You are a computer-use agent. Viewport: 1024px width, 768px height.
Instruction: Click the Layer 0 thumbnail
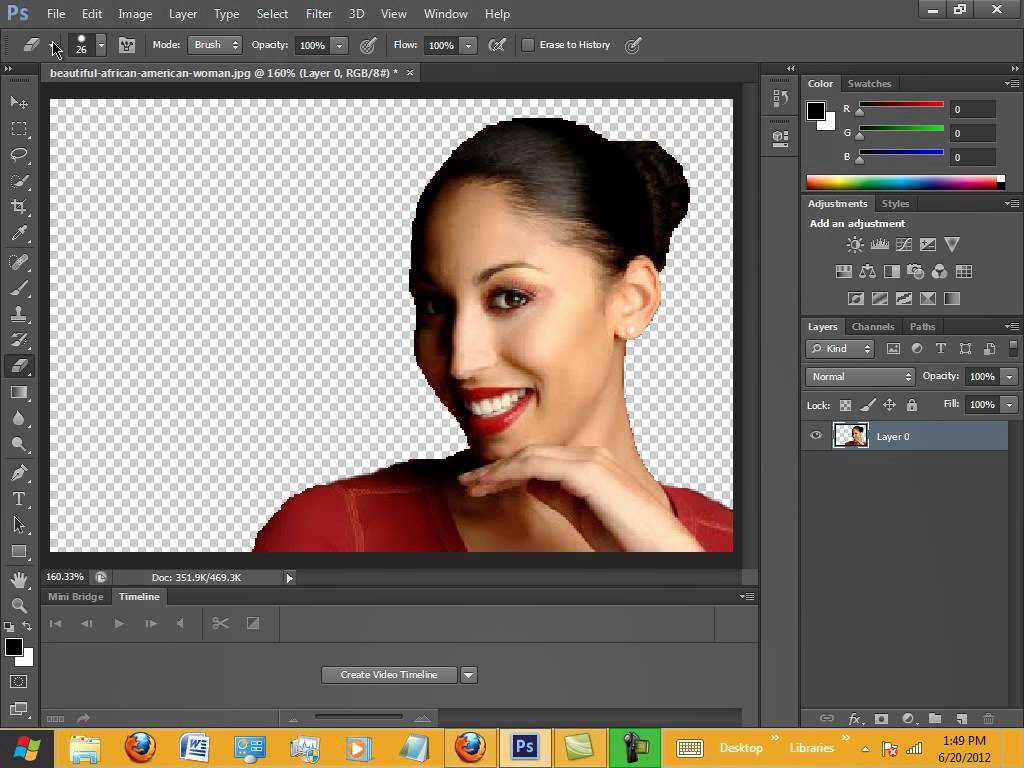click(x=851, y=436)
